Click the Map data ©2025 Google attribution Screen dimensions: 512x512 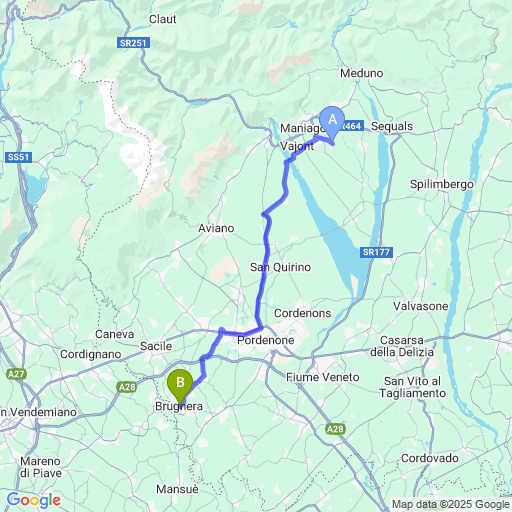451,504
